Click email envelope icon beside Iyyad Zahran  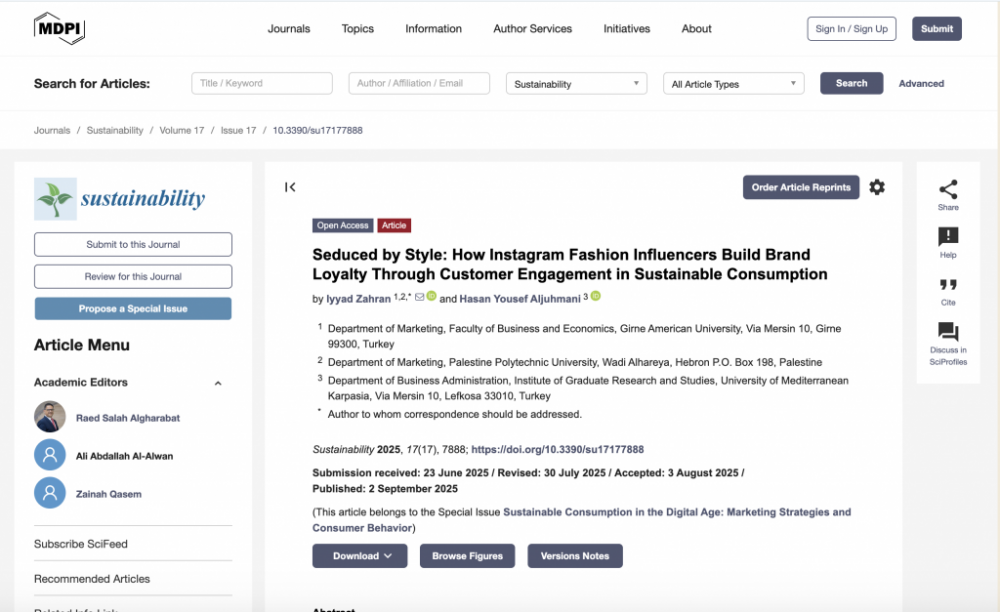[419, 297]
